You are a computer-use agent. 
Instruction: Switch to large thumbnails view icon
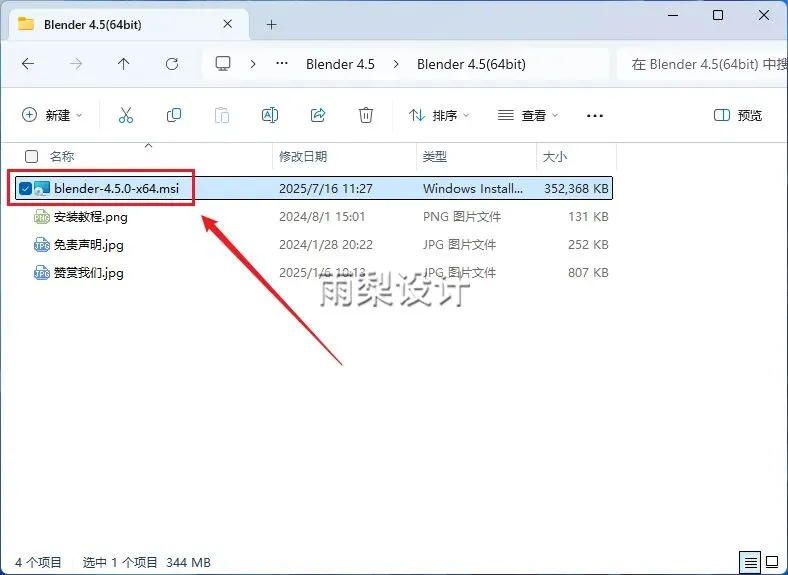pos(772,562)
